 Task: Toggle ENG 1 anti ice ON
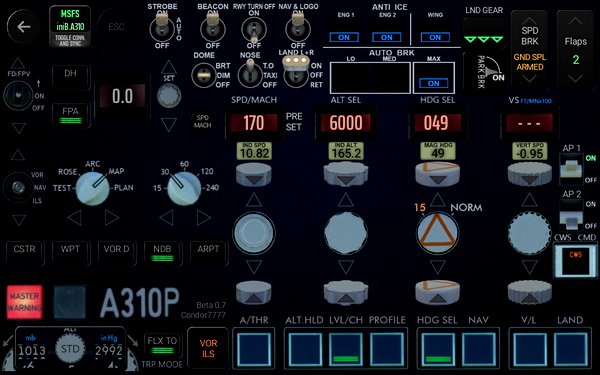pos(344,38)
